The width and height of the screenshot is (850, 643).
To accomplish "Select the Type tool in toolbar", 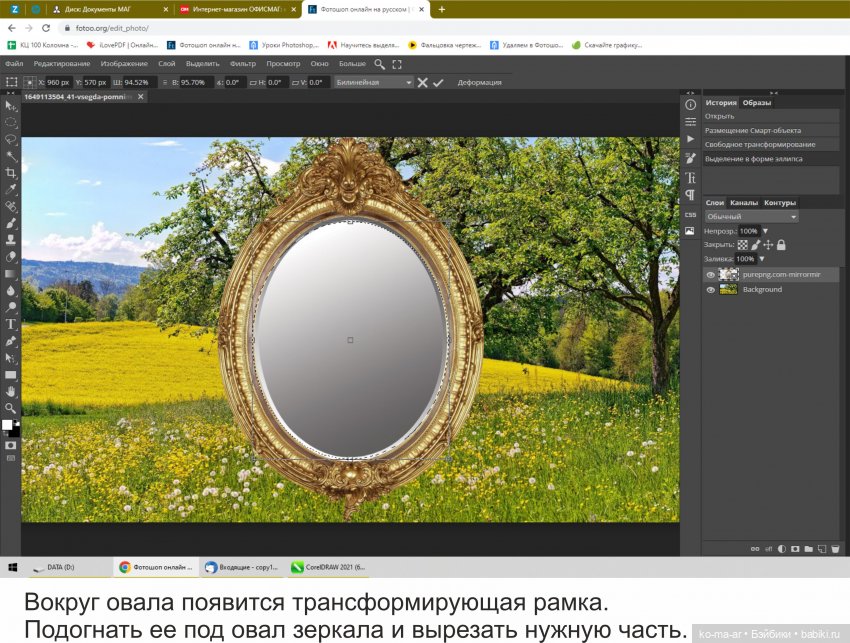I will (11, 324).
